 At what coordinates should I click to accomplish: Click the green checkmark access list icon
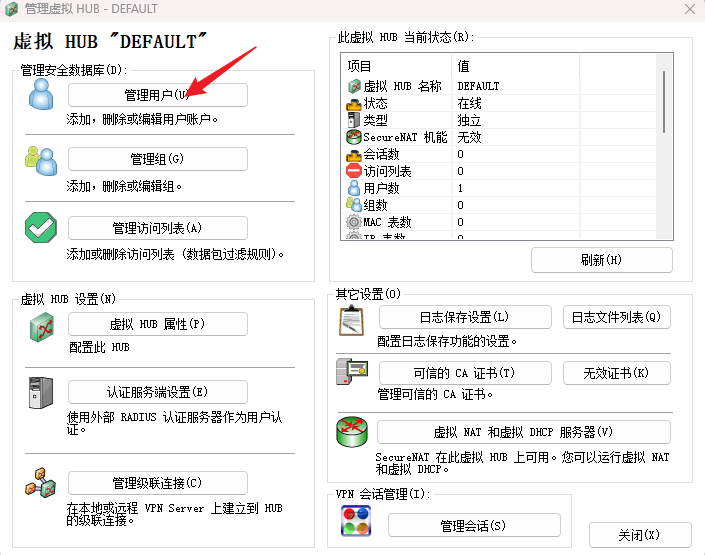[x=41, y=228]
